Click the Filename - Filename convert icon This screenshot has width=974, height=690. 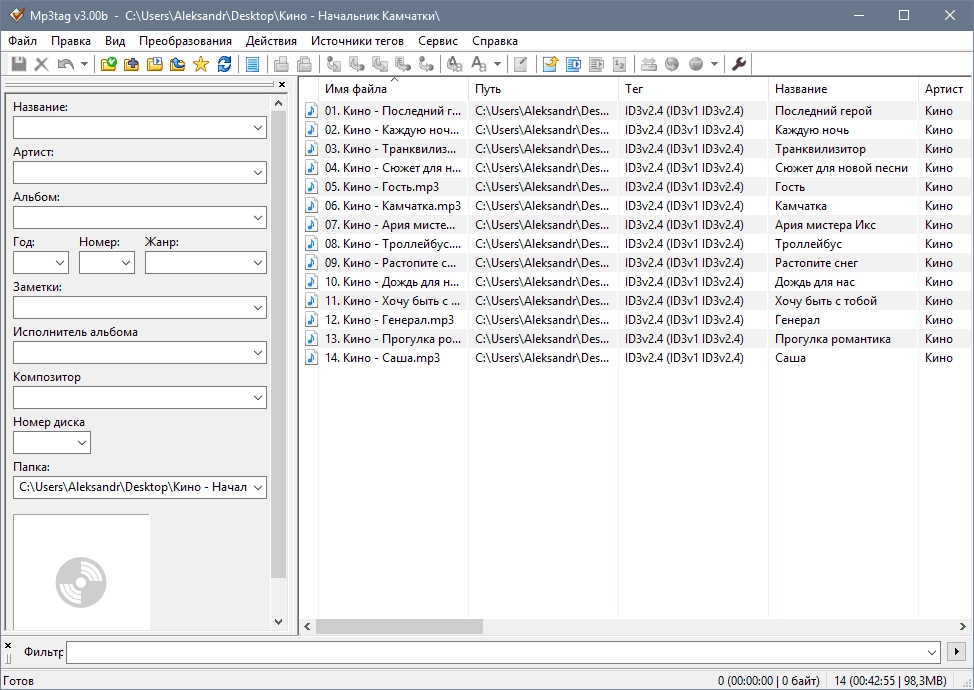tap(380, 64)
